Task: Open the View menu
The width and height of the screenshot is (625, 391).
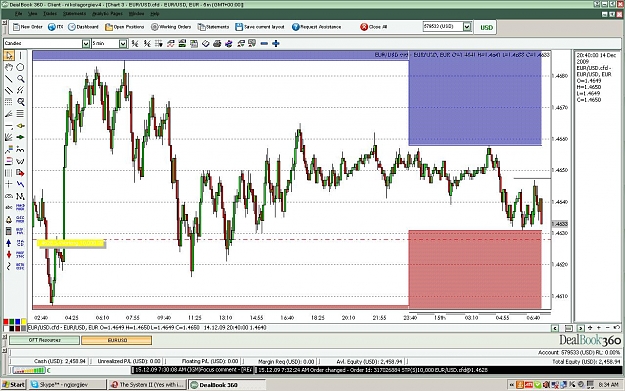Action: pyautogui.click(x=33, y=14)
